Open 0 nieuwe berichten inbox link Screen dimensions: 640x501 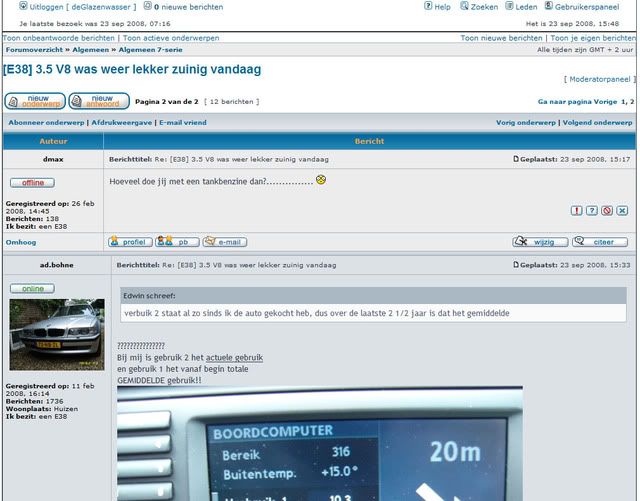click(x=188, y=7)
